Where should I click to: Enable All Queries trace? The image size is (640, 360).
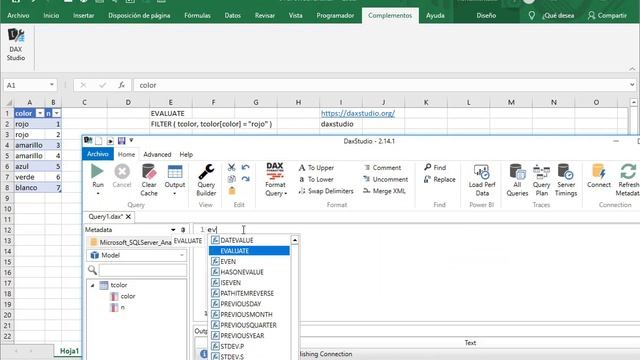517,180
